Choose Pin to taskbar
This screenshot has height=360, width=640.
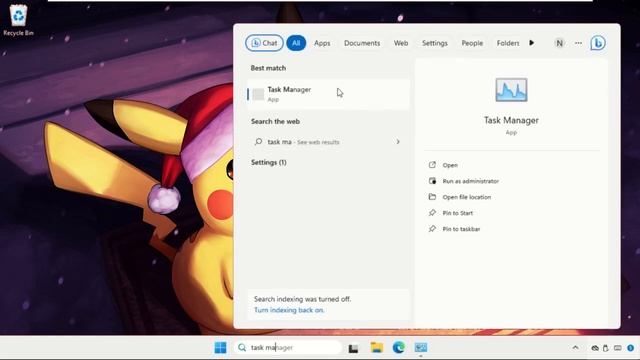(x=461, y=229)
